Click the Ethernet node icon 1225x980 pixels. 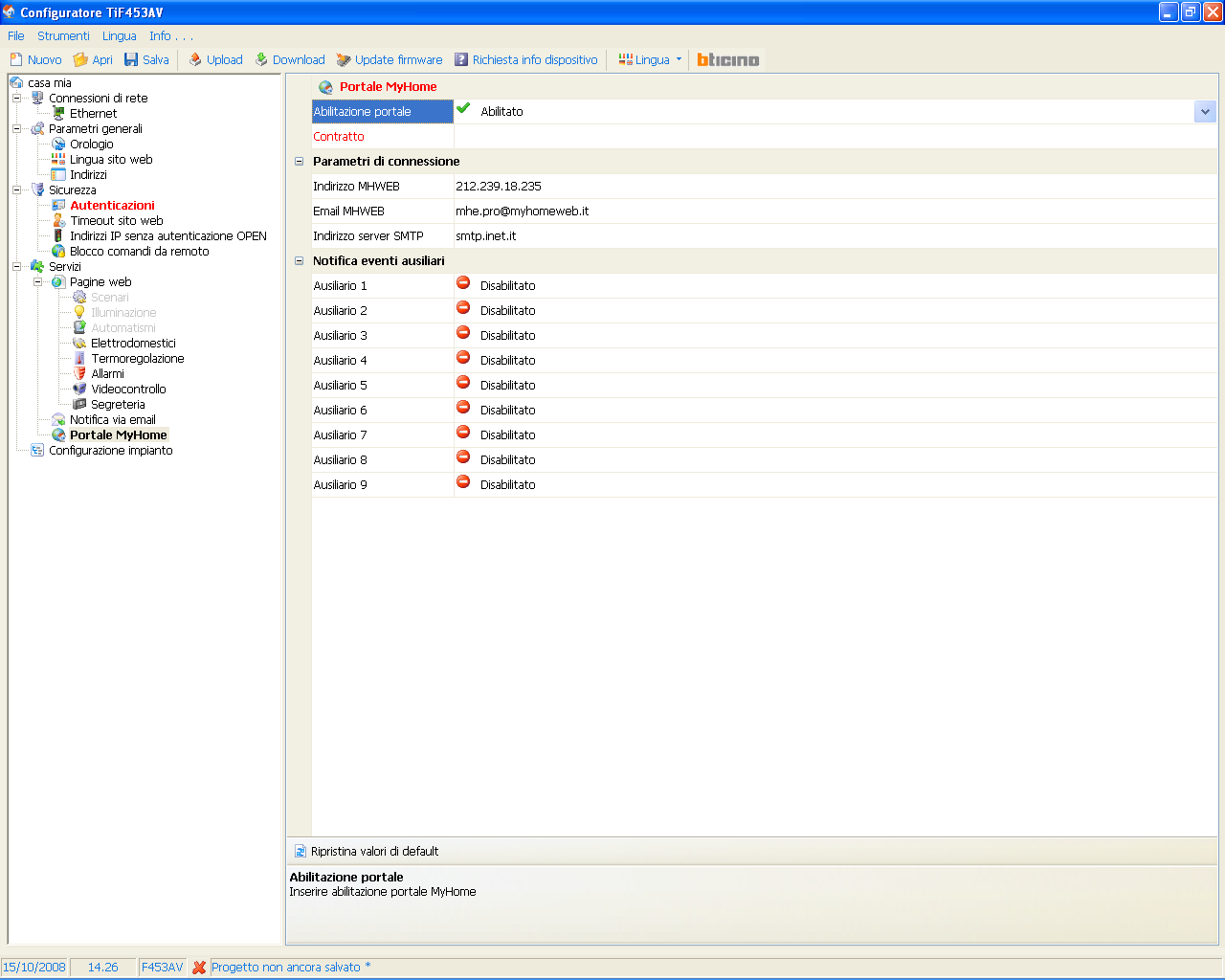(x=58, y=113)
